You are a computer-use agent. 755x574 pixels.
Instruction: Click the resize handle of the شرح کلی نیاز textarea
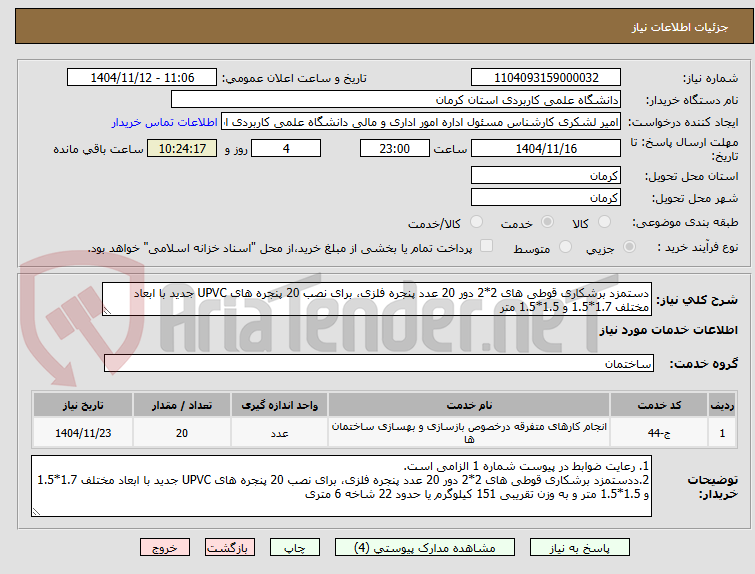pyautogui.click(x=107, y=311)
